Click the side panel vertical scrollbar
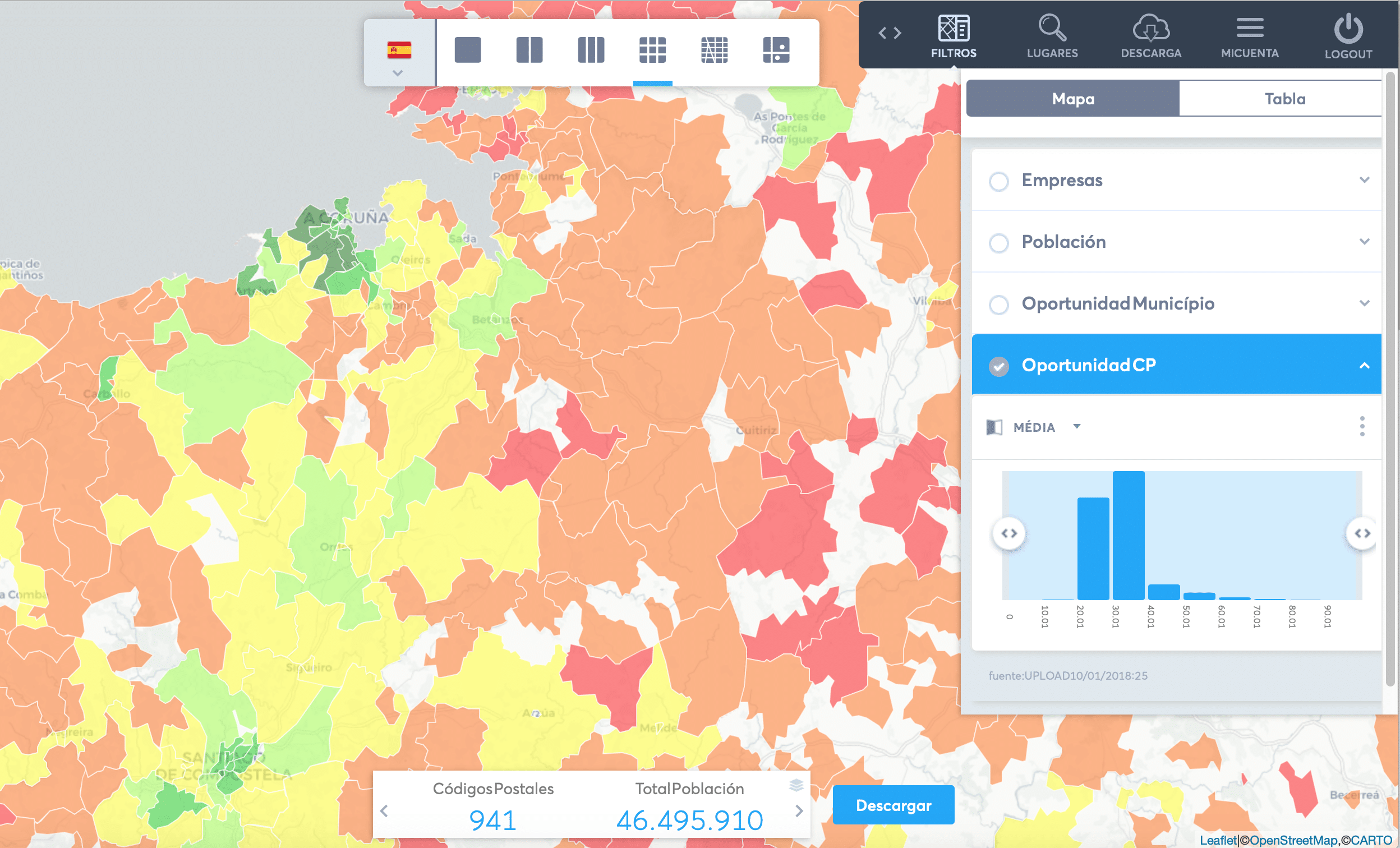Image resolution: width=1400 pixels, height=848 pixels. [1390, 377]
